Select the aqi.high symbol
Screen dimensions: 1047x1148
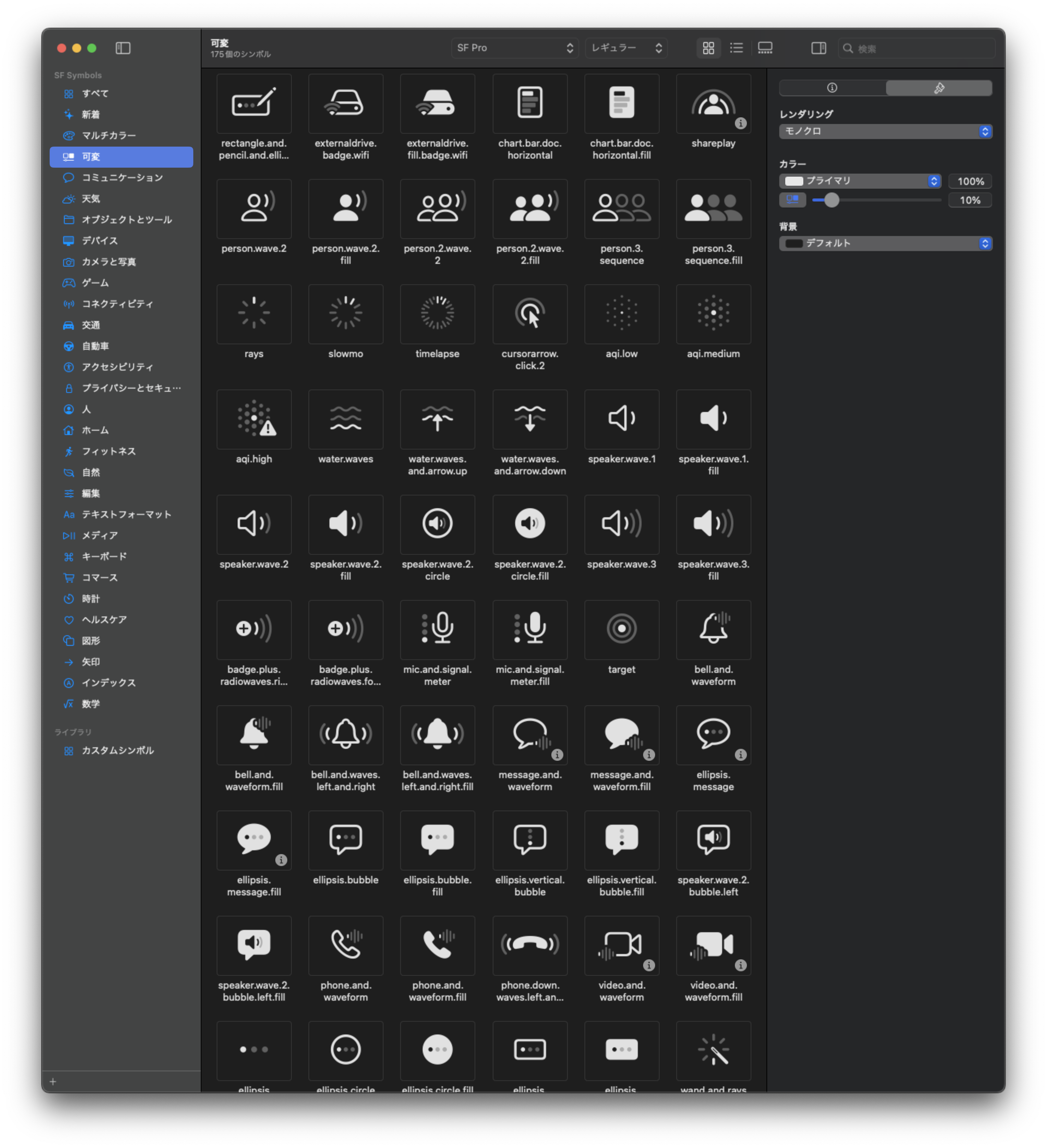tap(253, 419)
